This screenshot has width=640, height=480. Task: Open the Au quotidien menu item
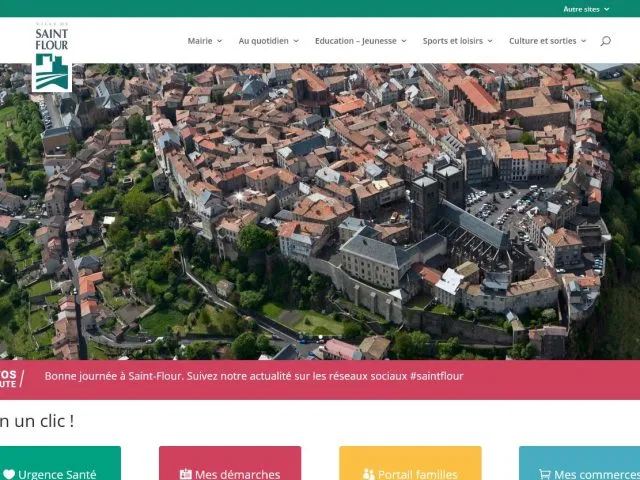click(x=264, y=41)
